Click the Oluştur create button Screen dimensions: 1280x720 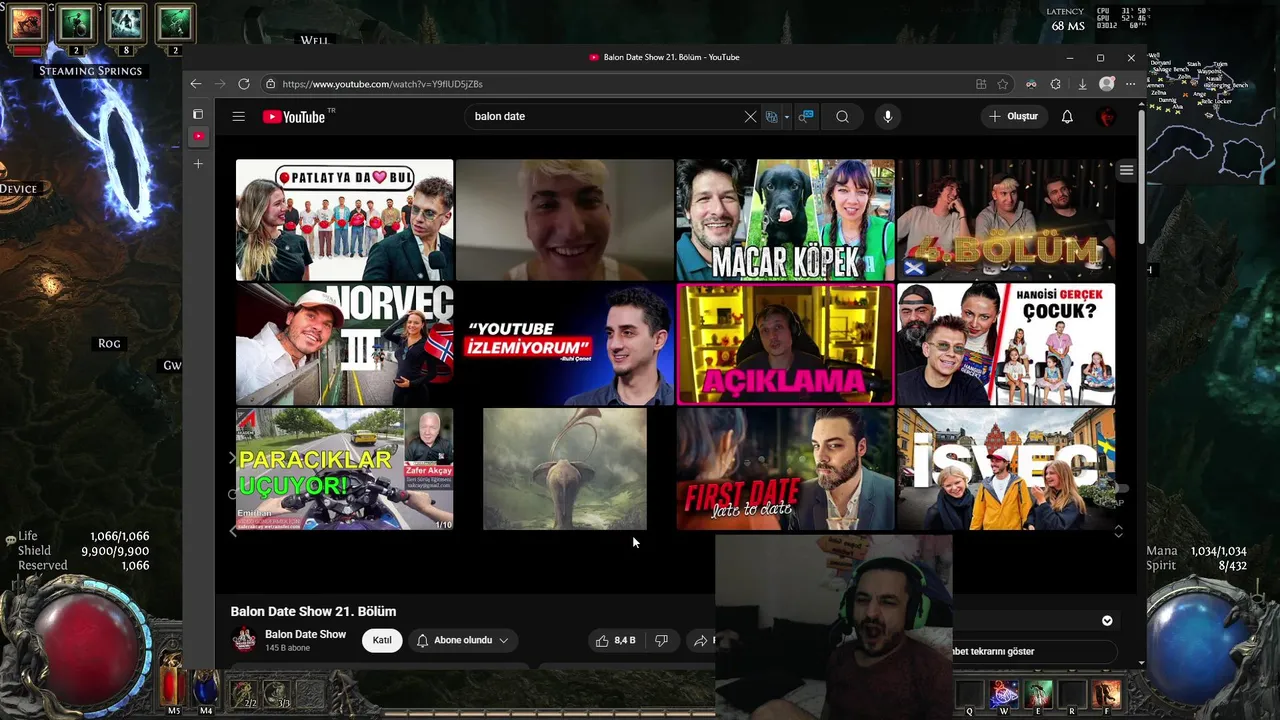1014,116
